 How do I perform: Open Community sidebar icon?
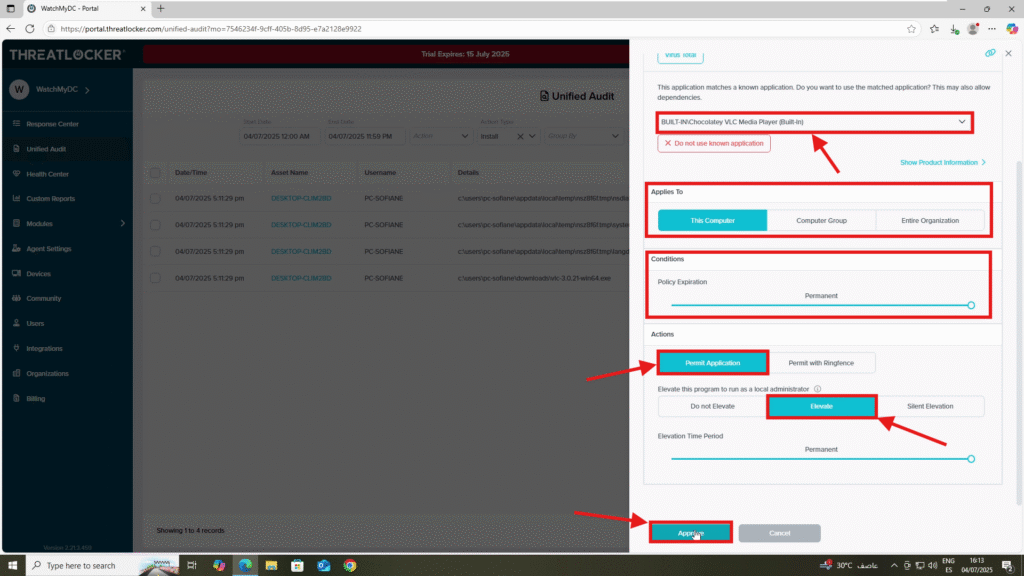[x=16, y=298]
